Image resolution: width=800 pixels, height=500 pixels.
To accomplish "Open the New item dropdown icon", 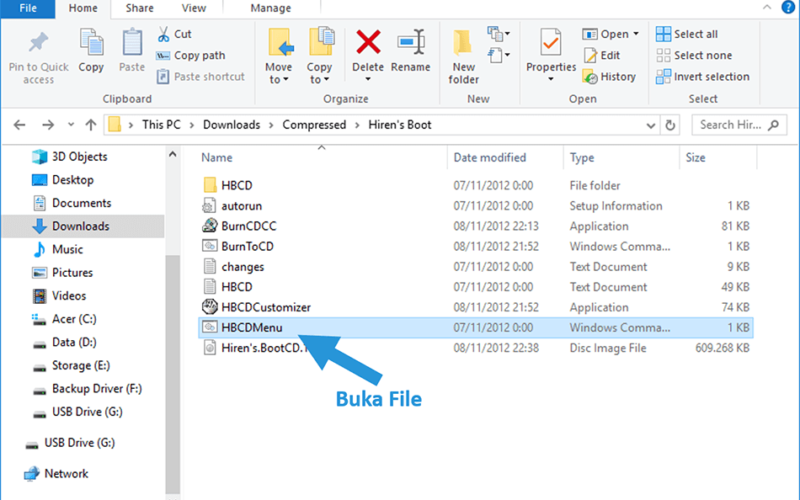I will point(498,34).
